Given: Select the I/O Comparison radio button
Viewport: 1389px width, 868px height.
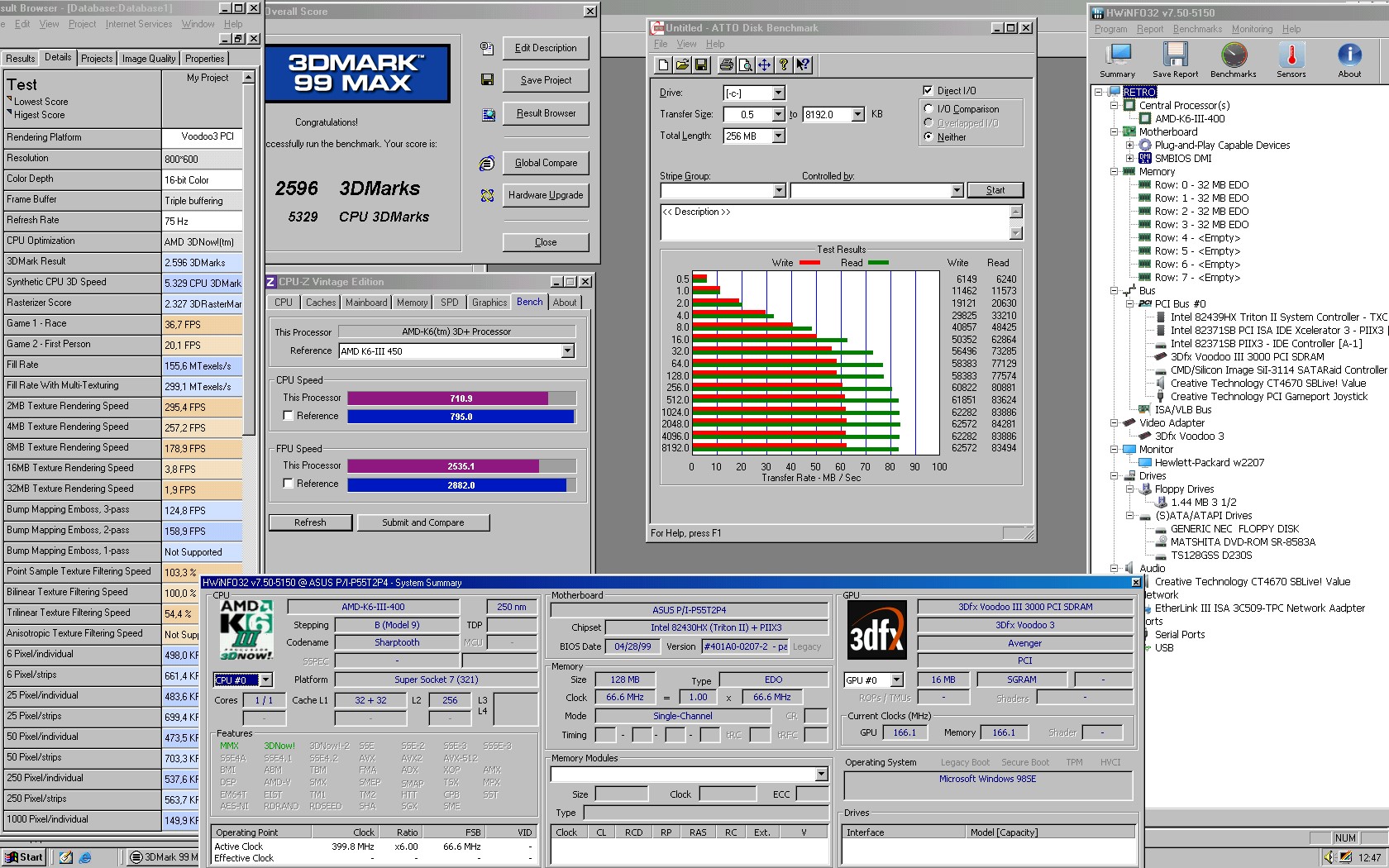Looking at the screenshot, I should [928, 108].
